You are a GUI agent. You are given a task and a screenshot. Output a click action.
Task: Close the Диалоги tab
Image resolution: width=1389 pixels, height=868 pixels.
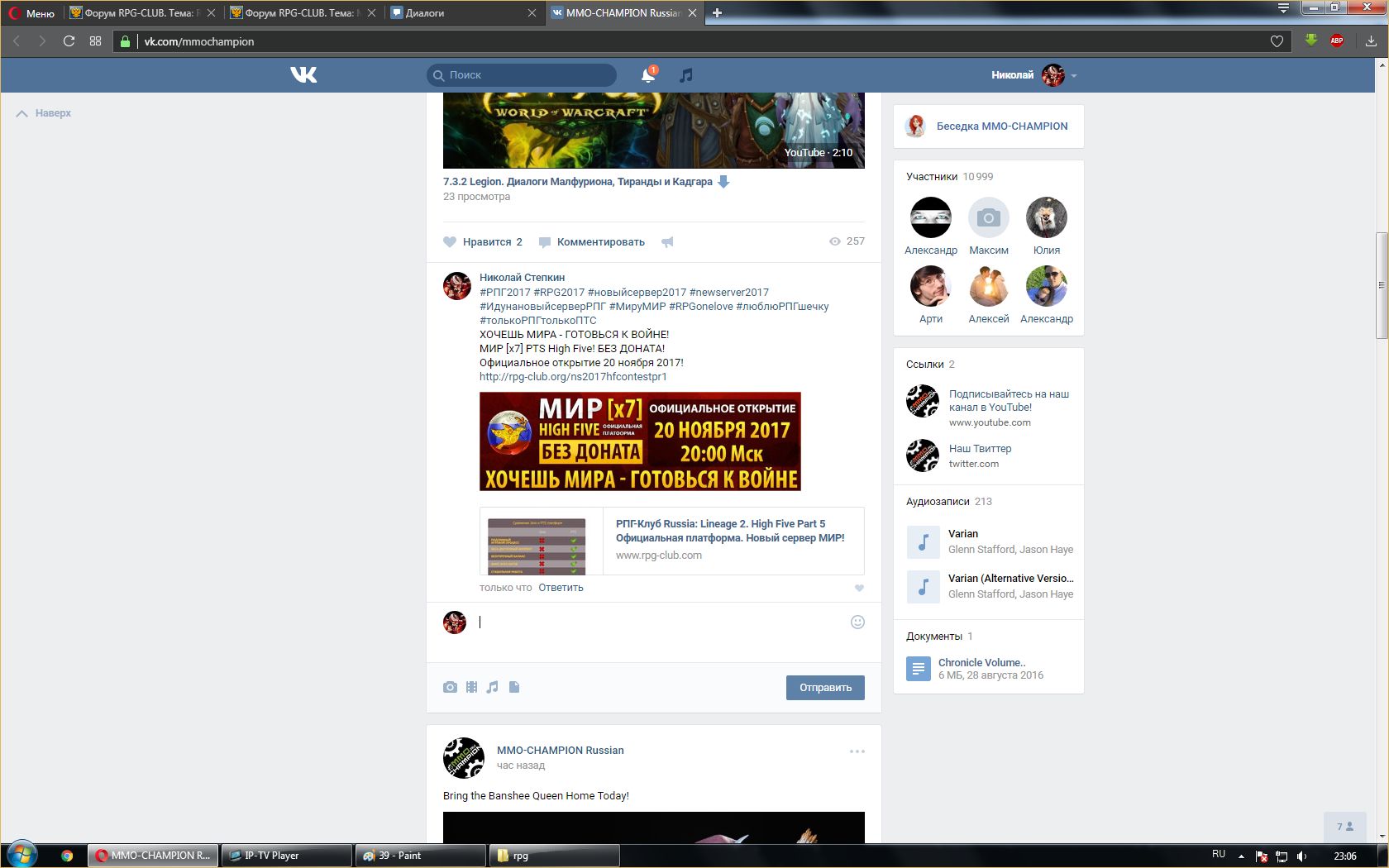(x=532, y=13)
